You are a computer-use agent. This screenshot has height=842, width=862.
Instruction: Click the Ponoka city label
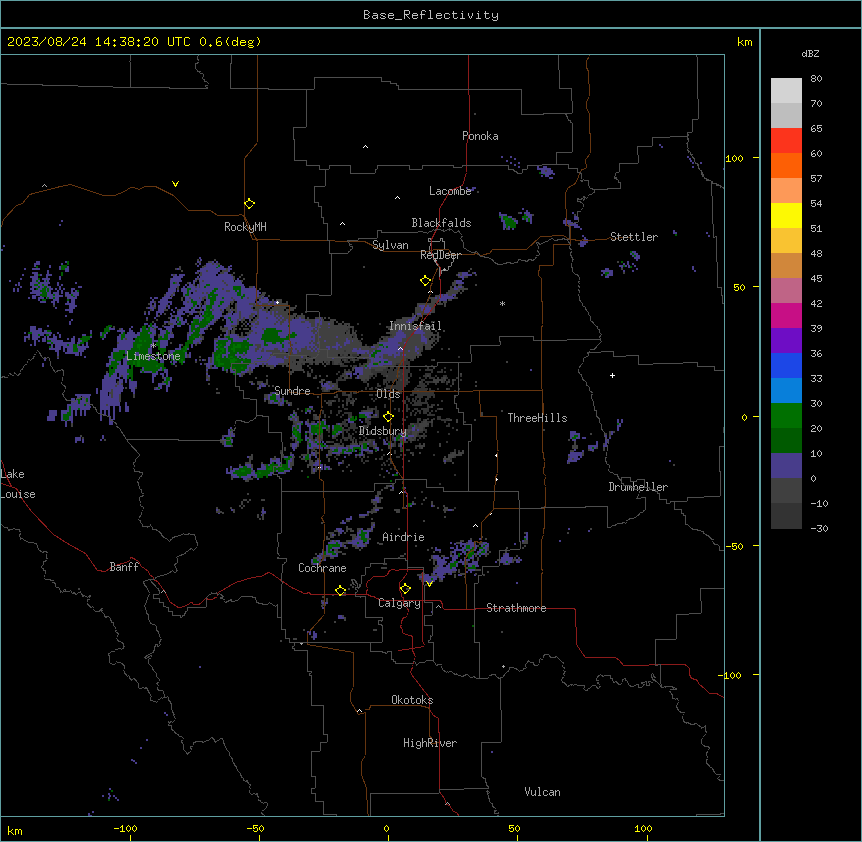(480, 136)
